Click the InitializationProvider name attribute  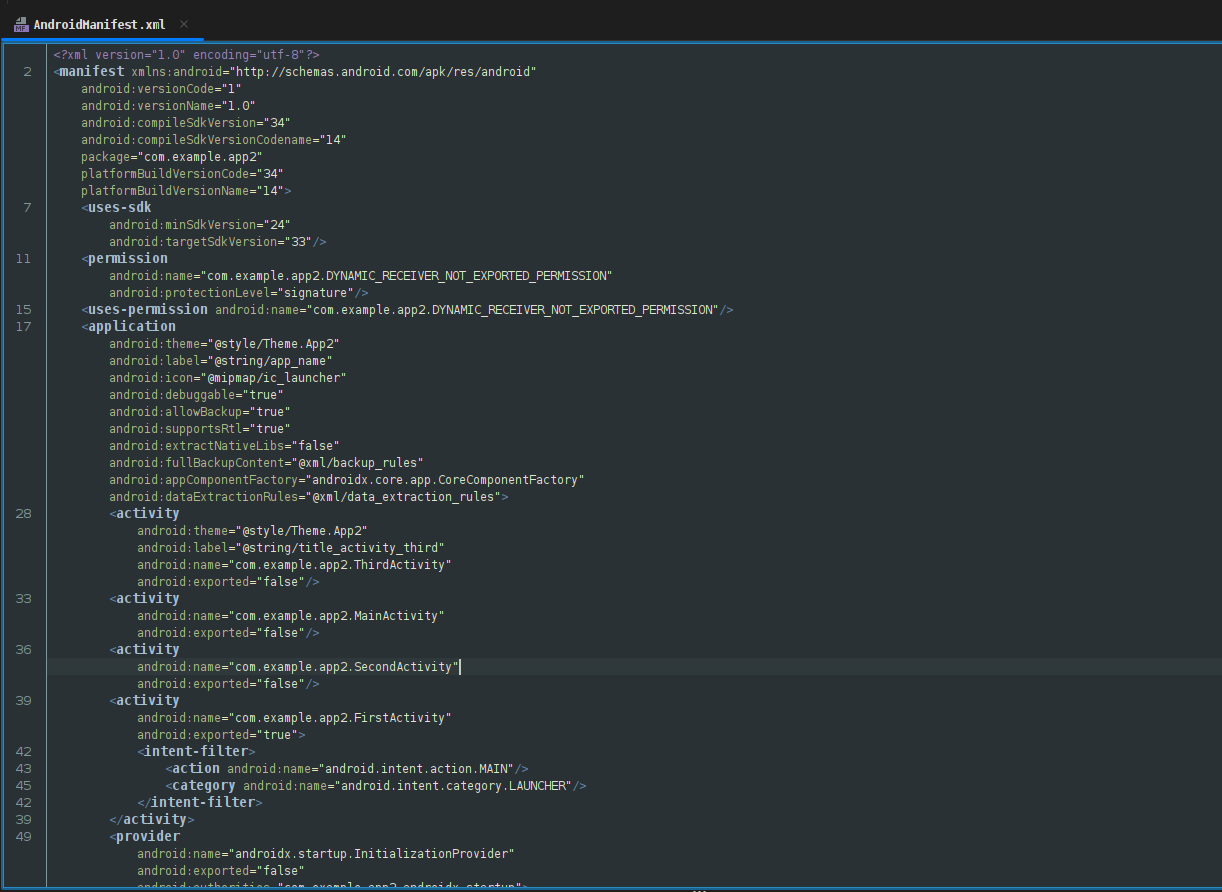[x=326, y=854]
